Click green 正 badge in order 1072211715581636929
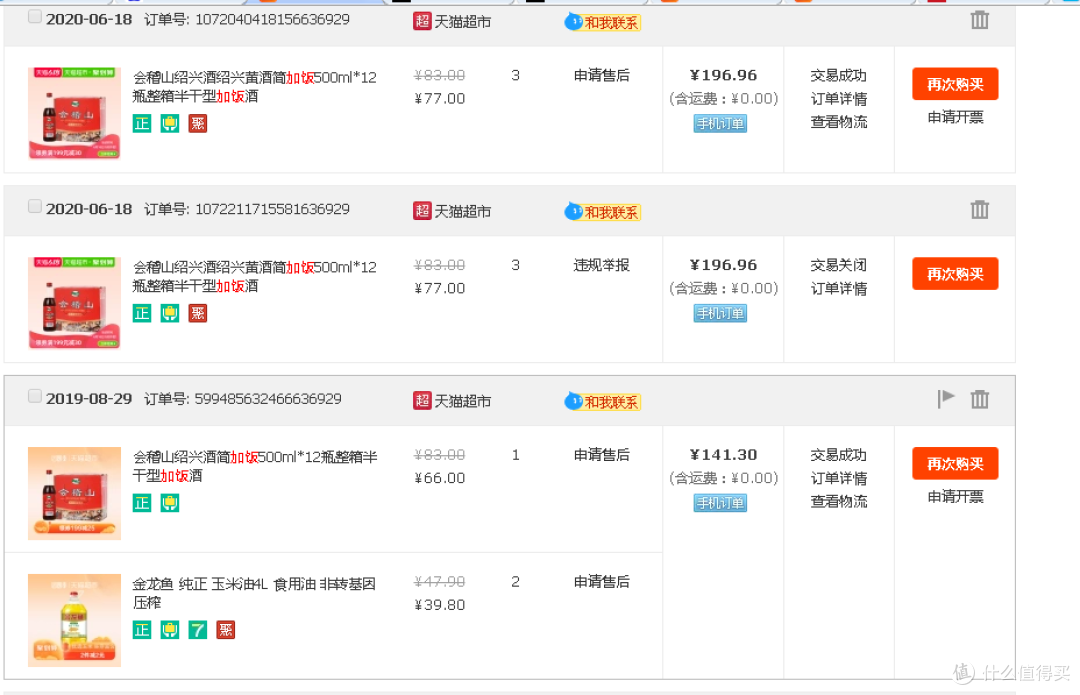Viewport: 1080px width, 695px height. point(142,313)
